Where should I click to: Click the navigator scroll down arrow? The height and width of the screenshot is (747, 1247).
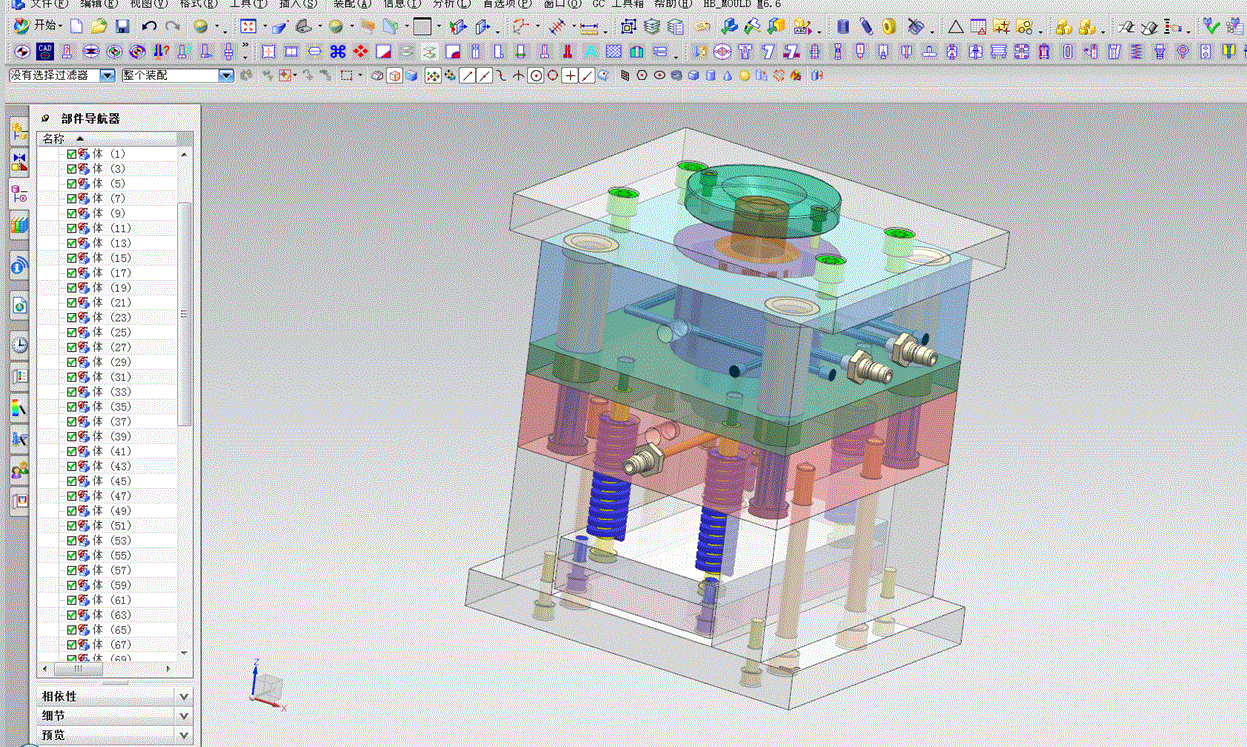pyautogui.click(x=184, y=652)
